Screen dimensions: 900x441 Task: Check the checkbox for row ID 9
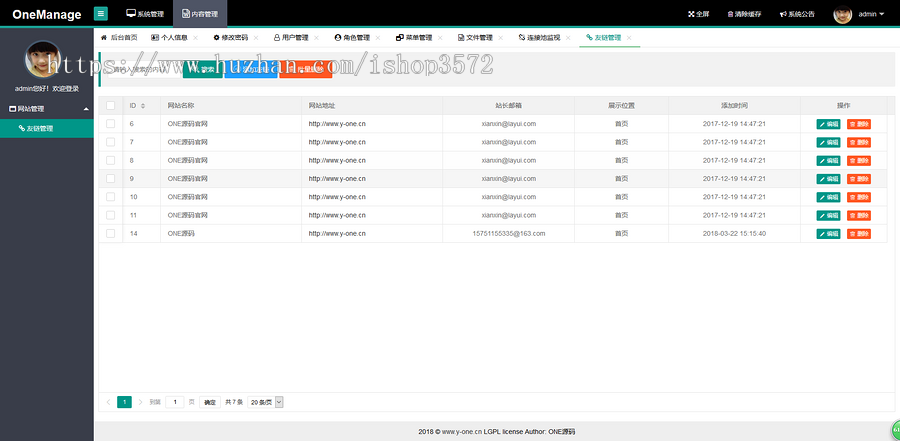(111, 179)
